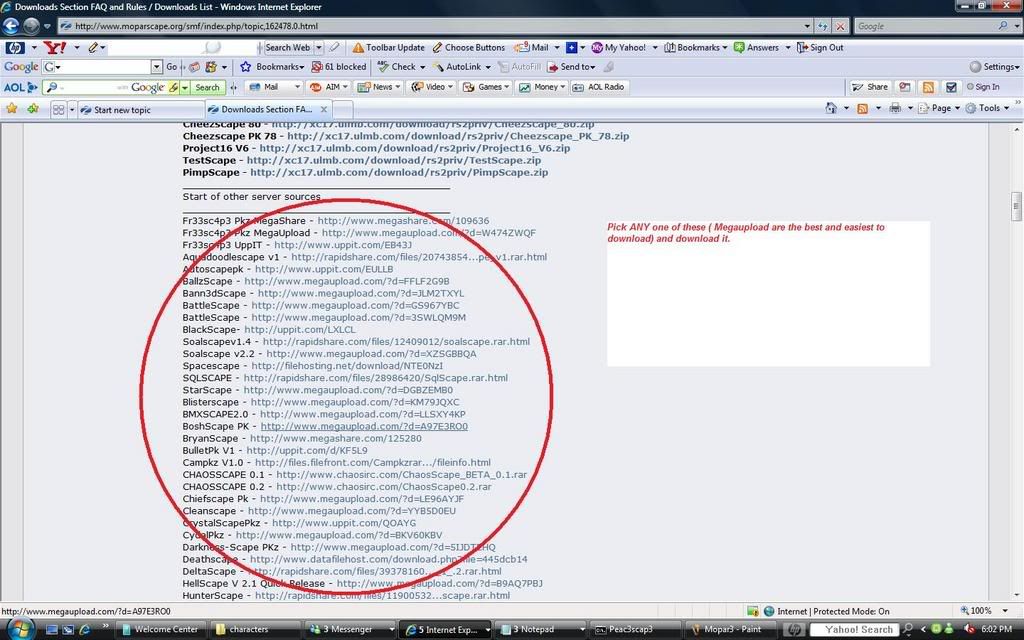Click Sign In on AOL toolbar

(984, 87)
